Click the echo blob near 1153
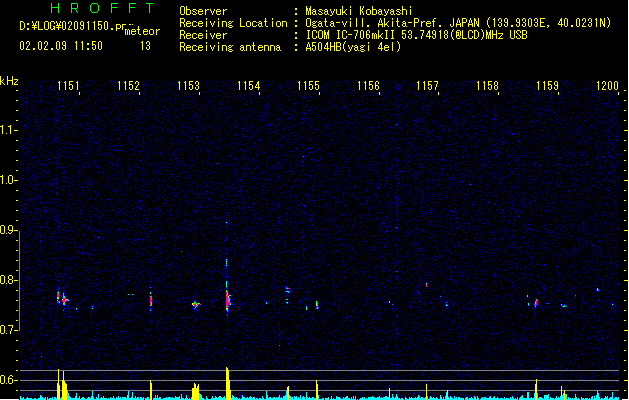Viewport: 629px width, 400px height. (x=196, y=305)
